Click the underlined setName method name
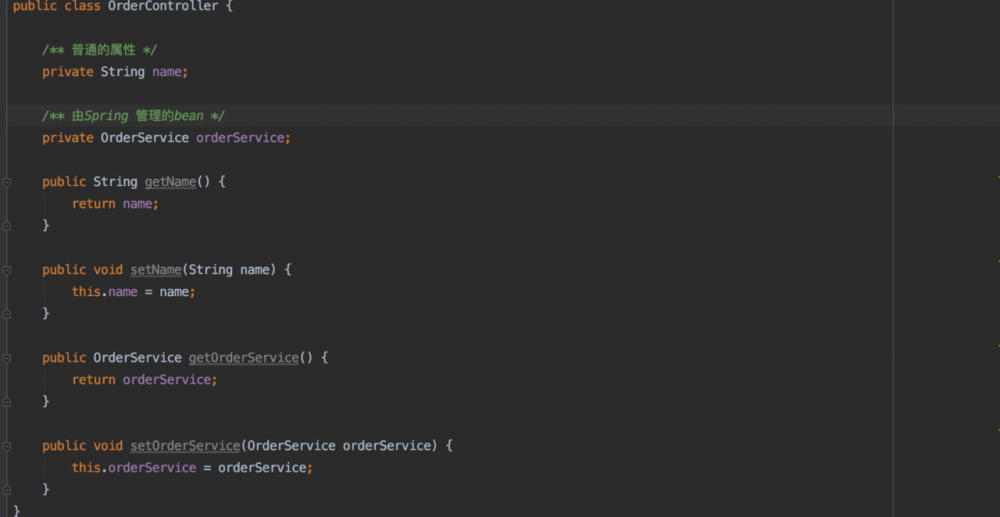 [155, 270]
